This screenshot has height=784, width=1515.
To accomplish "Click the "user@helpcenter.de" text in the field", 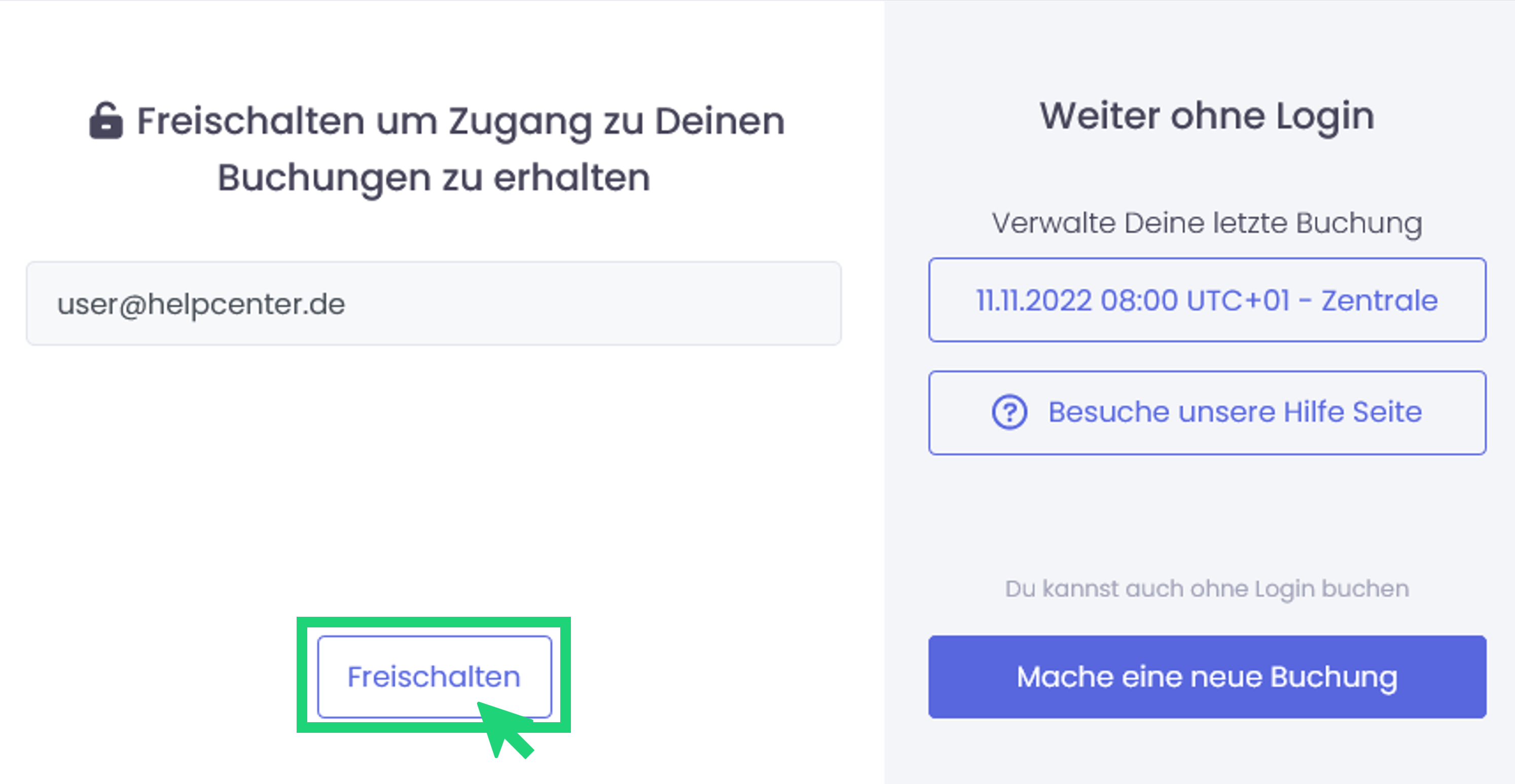I will click(x=201, y=304).
